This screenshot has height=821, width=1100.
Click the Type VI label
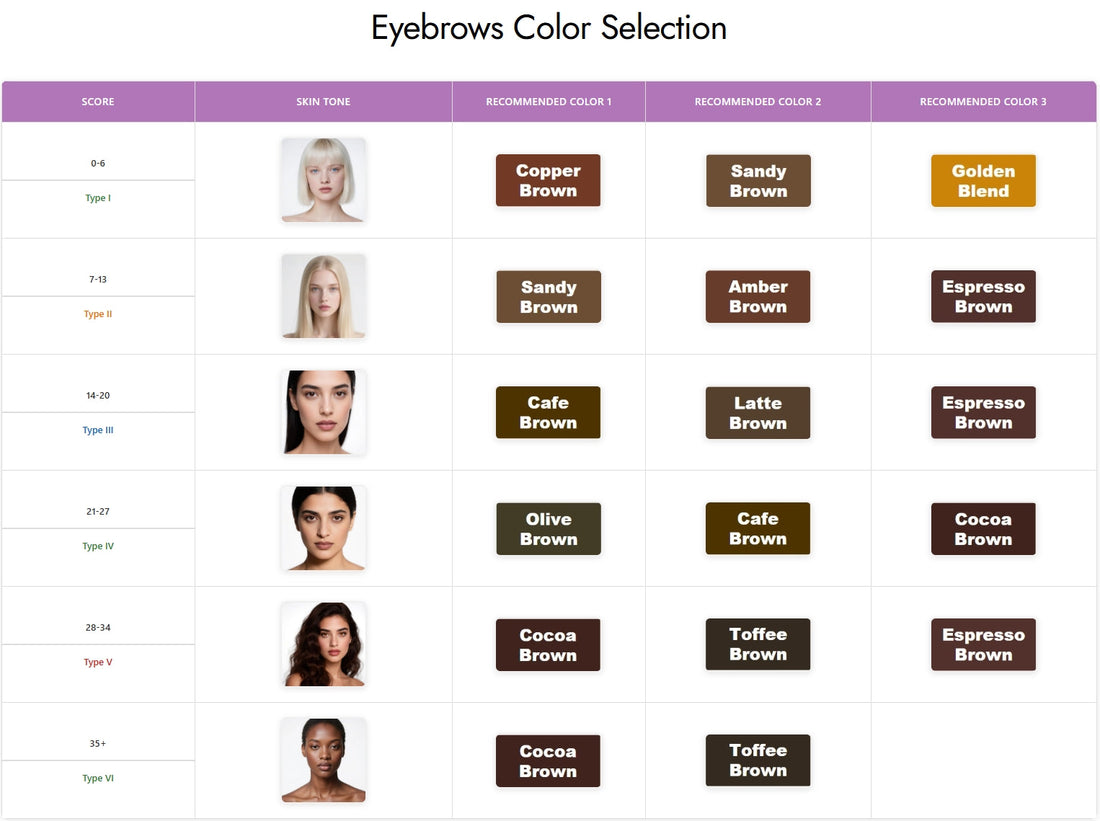(97, 777)
